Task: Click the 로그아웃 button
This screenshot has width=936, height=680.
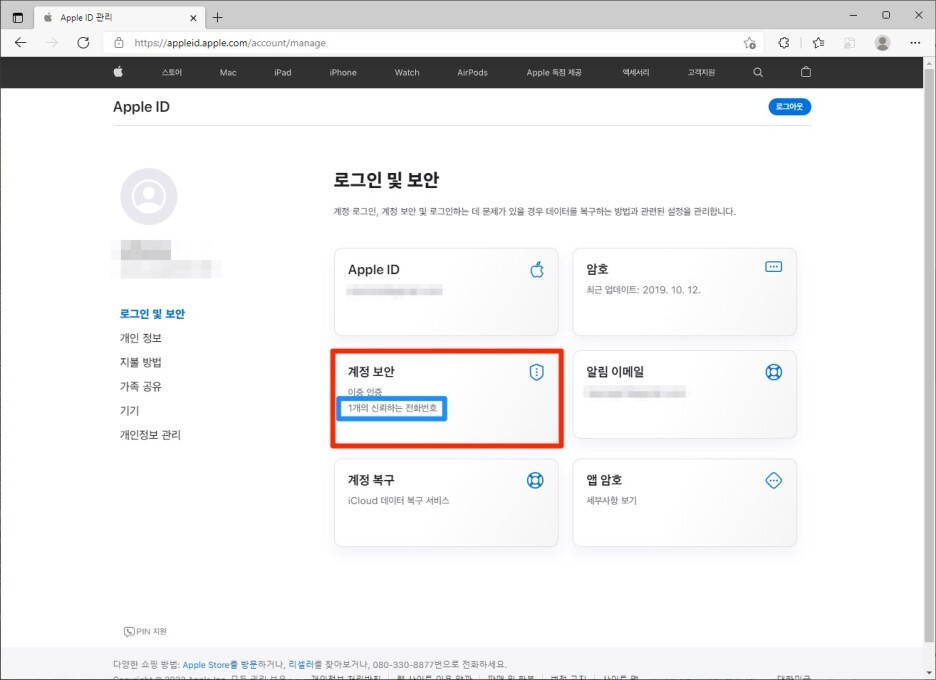Action: [x=789, y=107]
